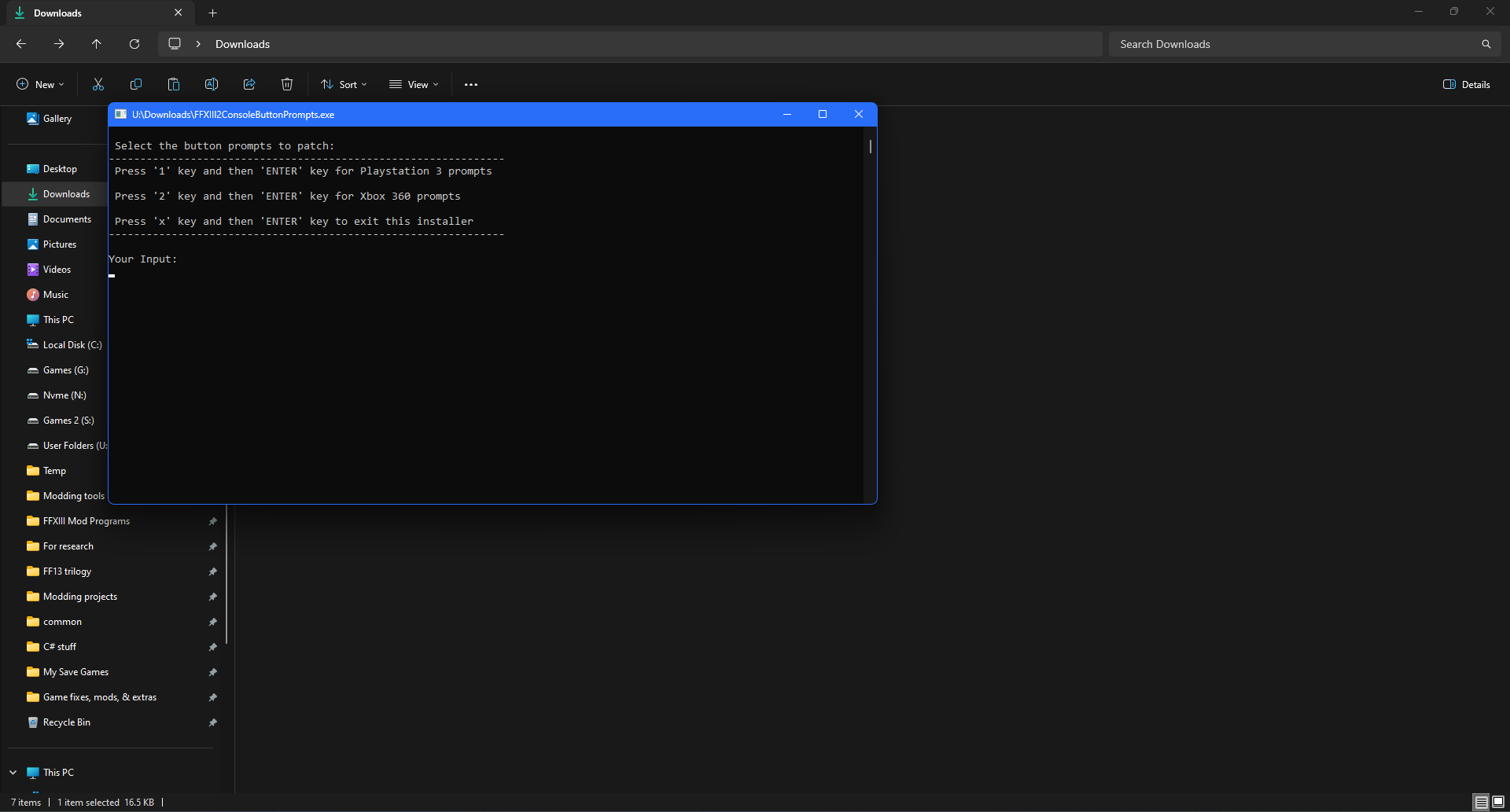1510x812 pixels.
Task: Open the View dropdown menu
Action: pyautogui.click(x=414, y=84)
